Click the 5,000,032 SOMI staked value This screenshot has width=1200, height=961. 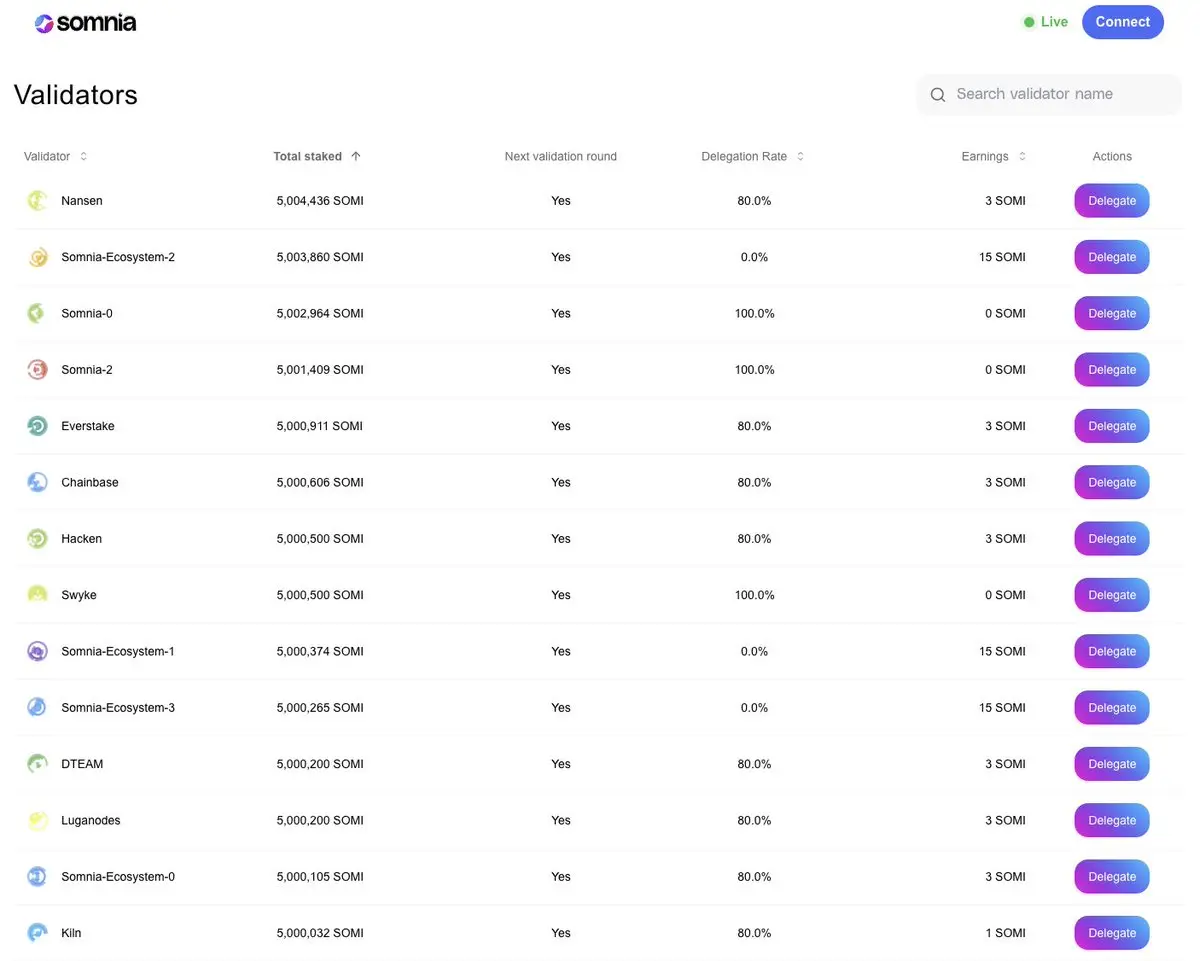320,933
